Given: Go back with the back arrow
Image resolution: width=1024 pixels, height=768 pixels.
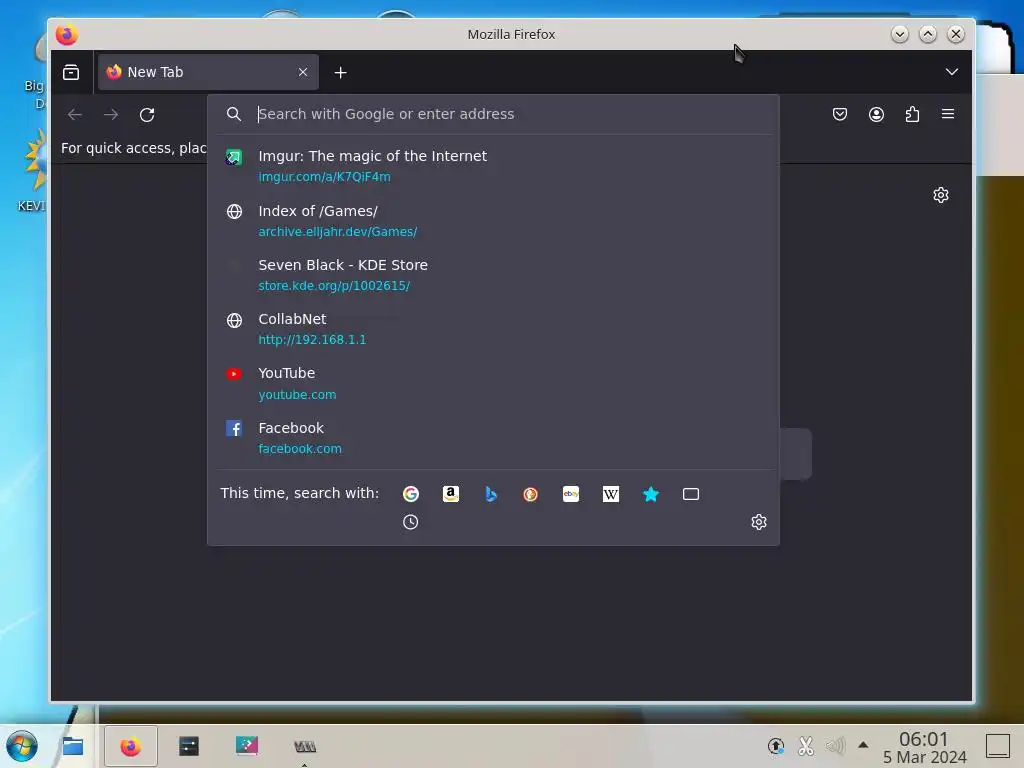Looking at the screenshot, I should click(75, 115).
